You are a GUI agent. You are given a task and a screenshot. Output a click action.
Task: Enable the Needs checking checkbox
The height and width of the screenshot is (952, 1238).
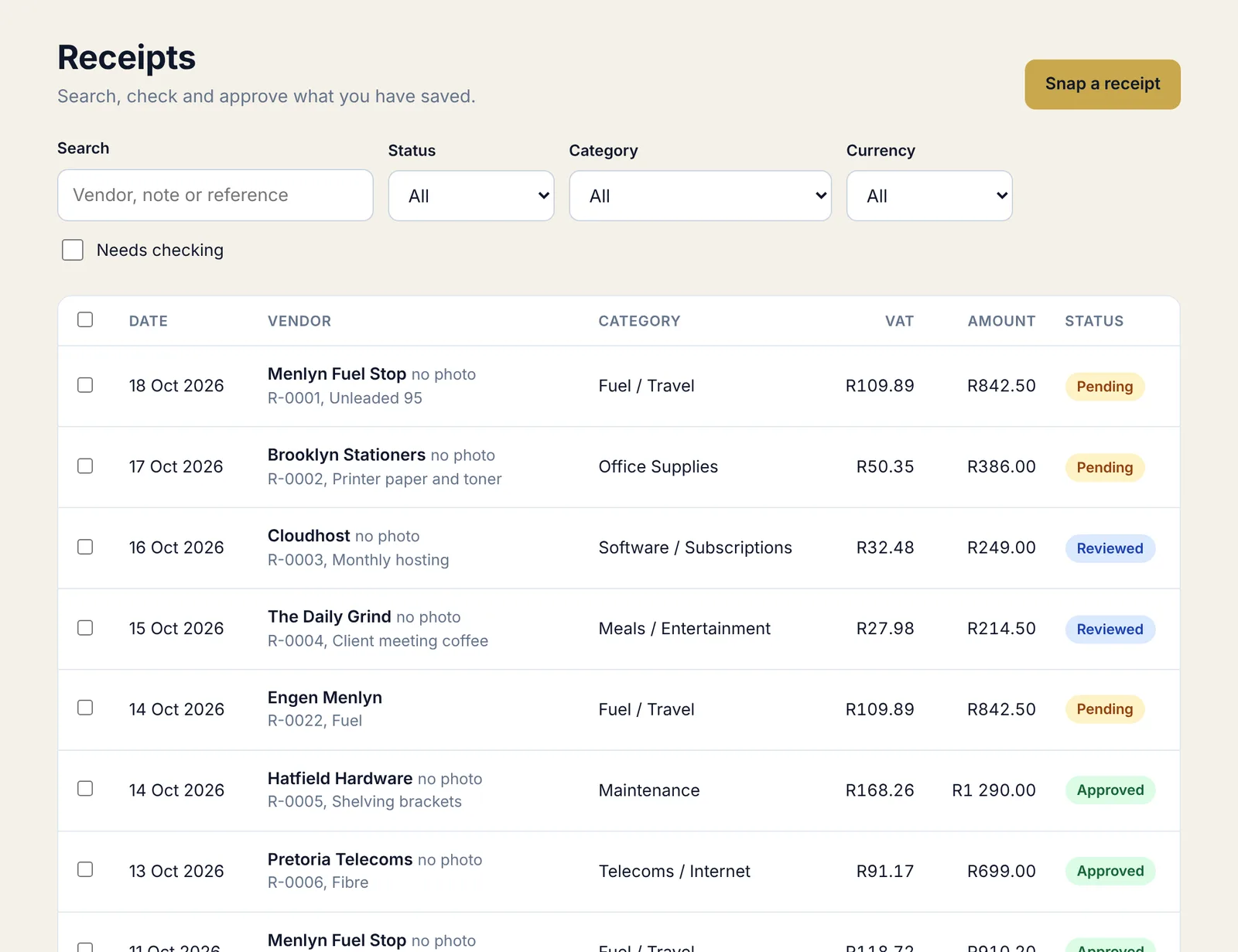pos(73,250)
